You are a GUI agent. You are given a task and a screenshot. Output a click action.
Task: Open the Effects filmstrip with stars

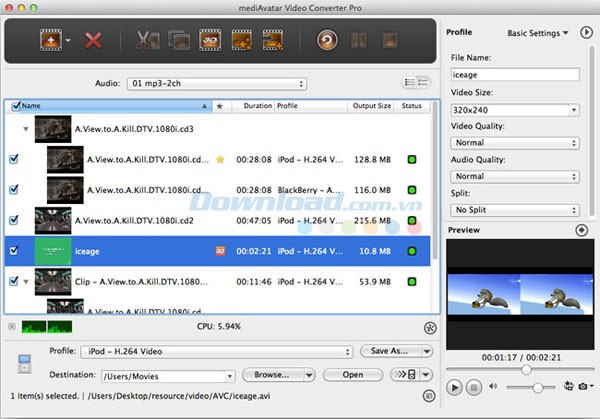(x=242, y=40)
